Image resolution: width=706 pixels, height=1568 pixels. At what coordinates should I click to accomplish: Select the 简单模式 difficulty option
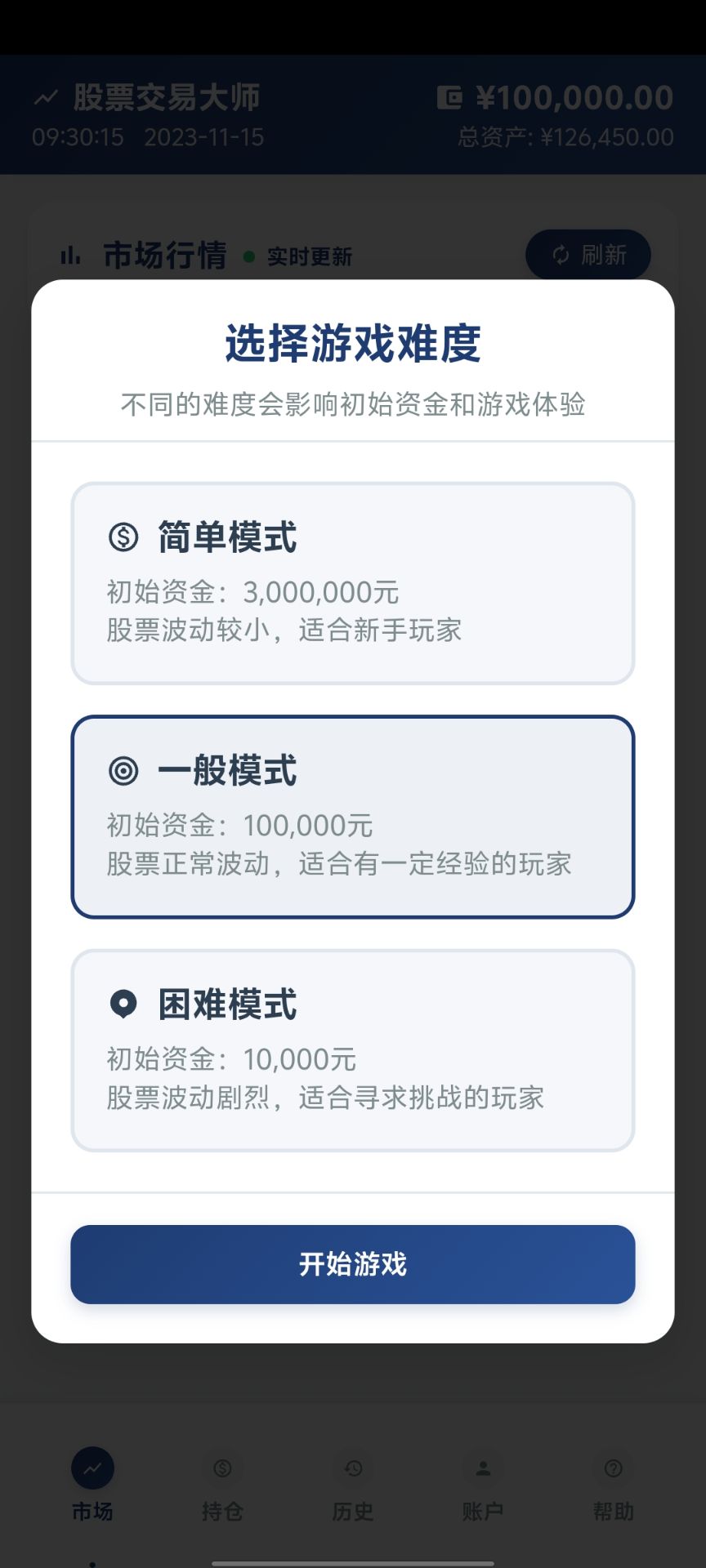(x=353, y=583)
